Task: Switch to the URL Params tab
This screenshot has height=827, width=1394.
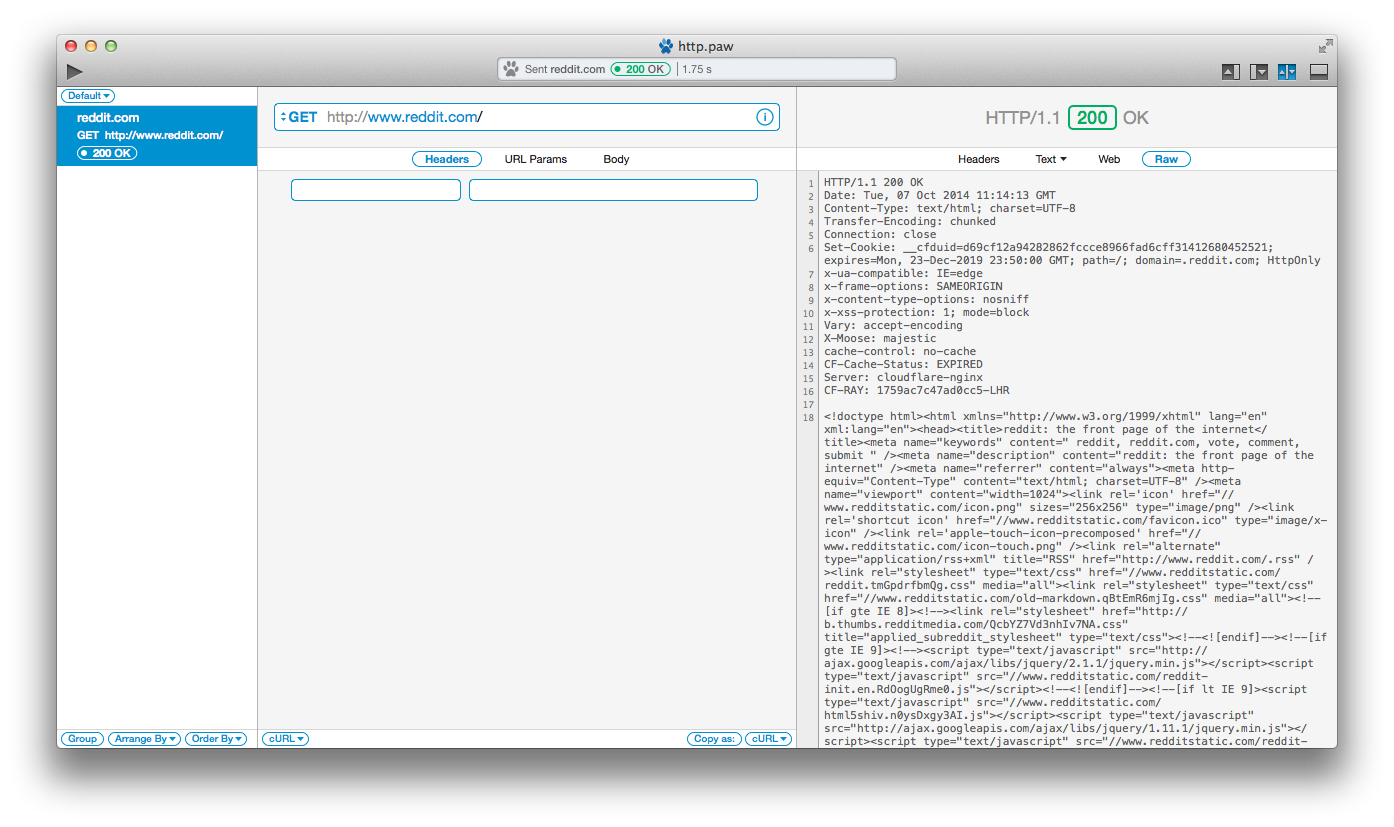Action: 535,159
